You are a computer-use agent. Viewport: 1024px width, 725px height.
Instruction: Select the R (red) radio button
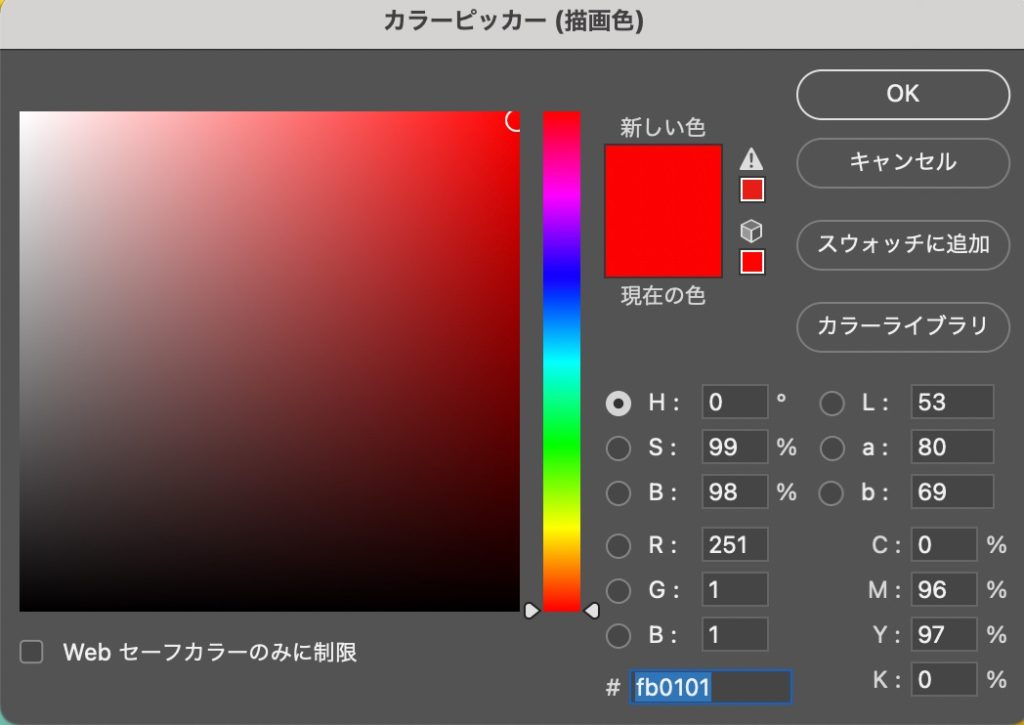click(x=618, y=545)
